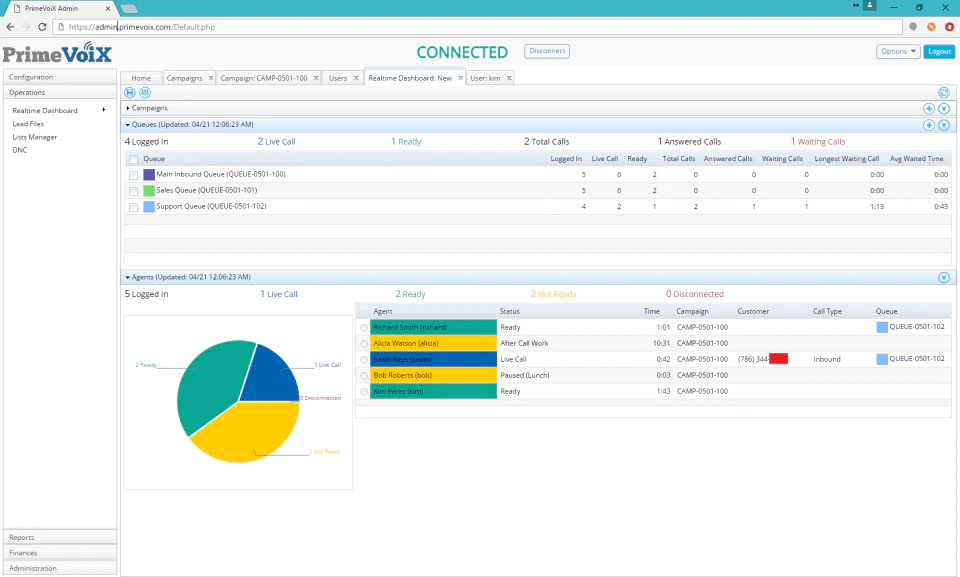The image size is (960, 577).
Task: Open Lead Files in the sidebar
Action: (x=28, y=124)
